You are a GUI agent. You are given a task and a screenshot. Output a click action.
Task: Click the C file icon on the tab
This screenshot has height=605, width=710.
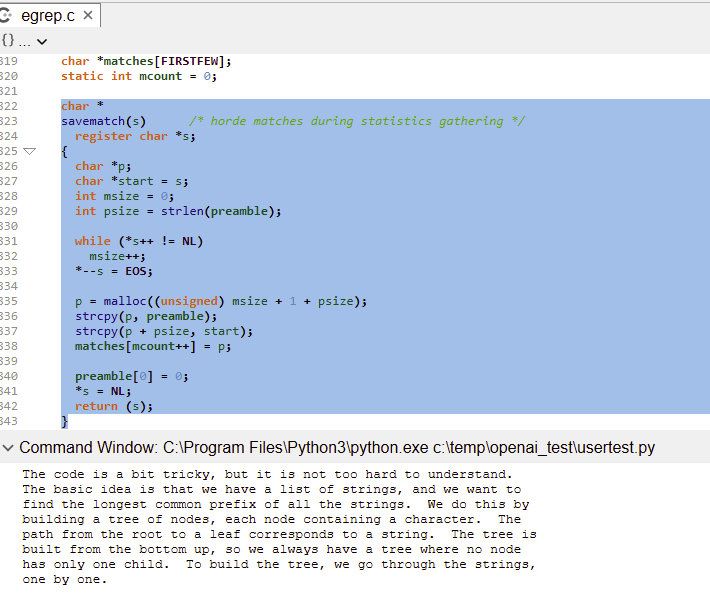[7, 16]
